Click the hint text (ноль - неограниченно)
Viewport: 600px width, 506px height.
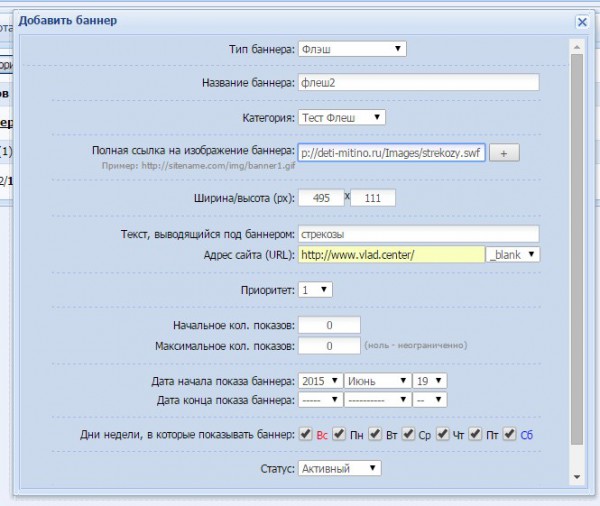(x=416, y=345)
